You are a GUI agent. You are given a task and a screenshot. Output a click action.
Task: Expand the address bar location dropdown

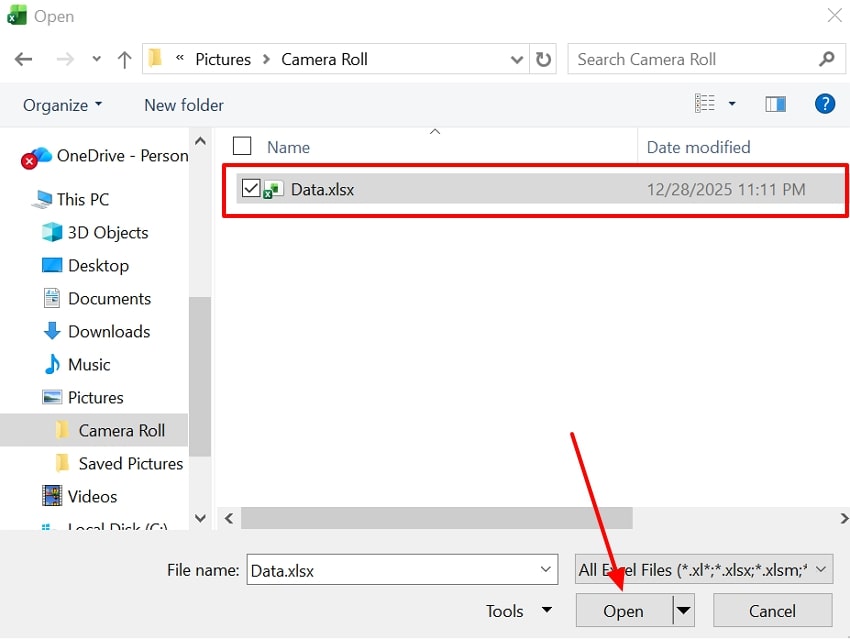[x=517, y=59]
